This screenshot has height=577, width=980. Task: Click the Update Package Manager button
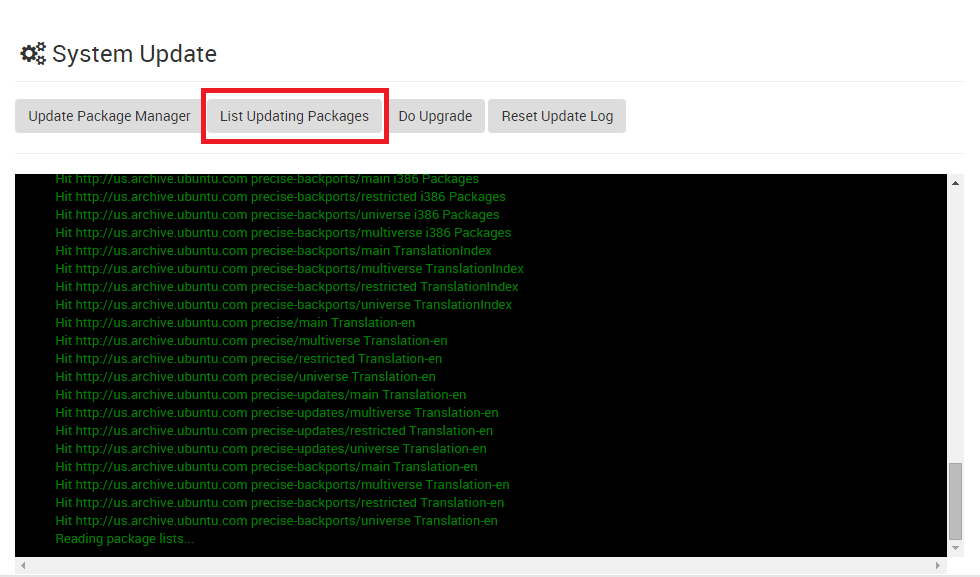tap(109, 116)
